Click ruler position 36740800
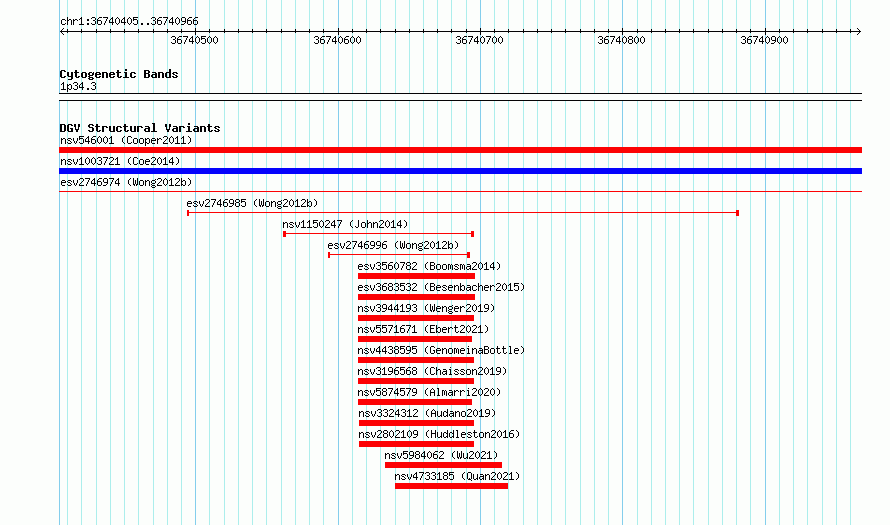The width and height of the screenshot is (890, 525). point(622,40)
